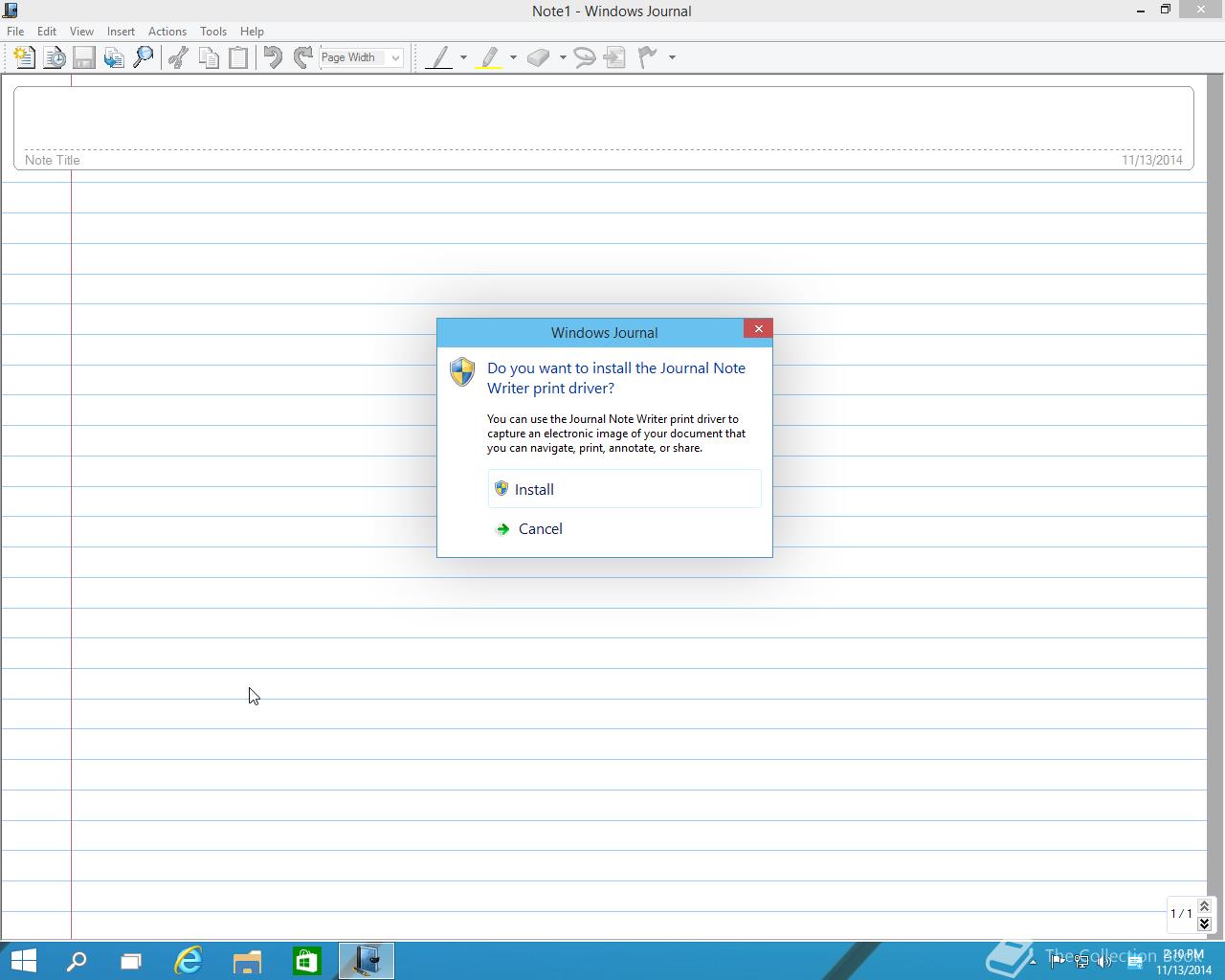Click the Copy toolbar icon
The height and width of the screenshot is (980, 1225).
[x=209, y=57]
